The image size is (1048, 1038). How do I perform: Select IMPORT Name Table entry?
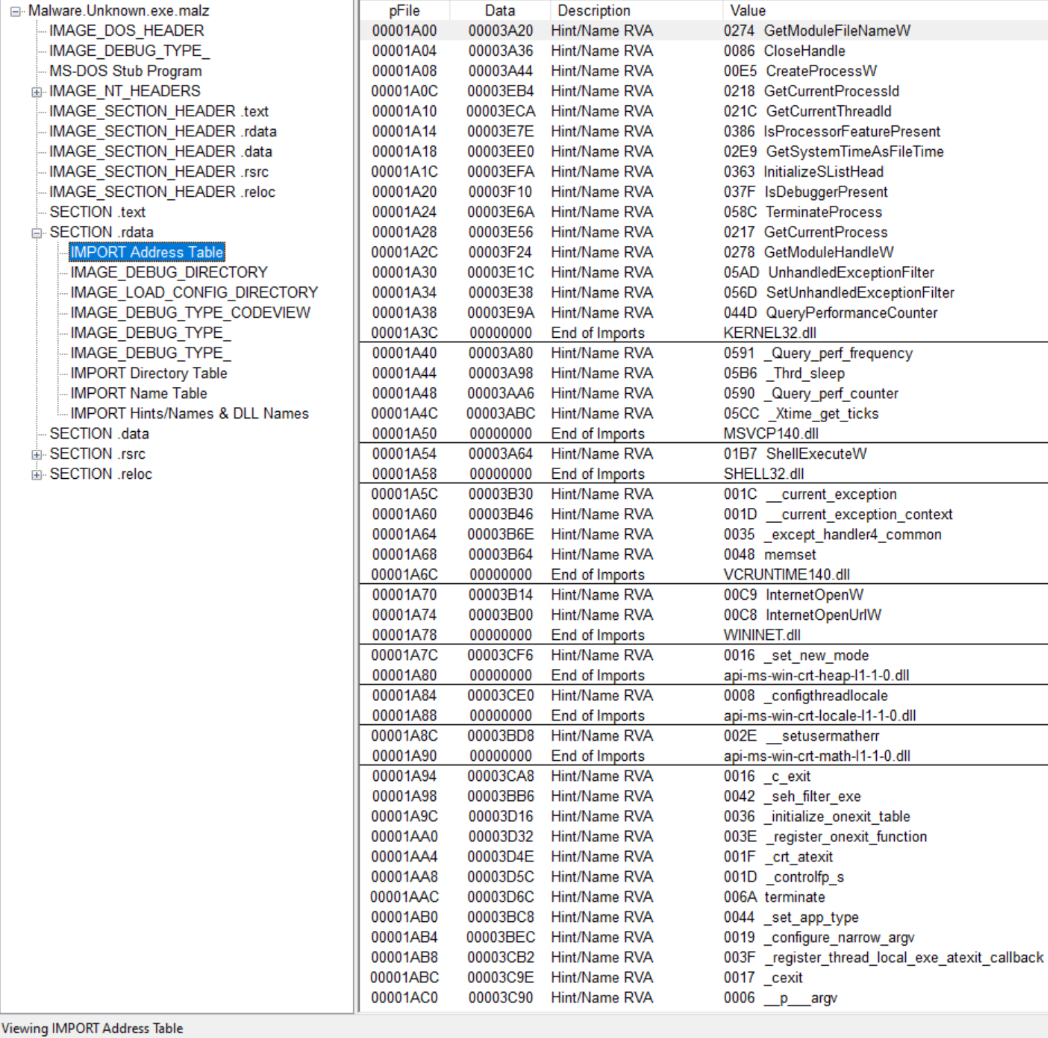[x=138, y=393]
